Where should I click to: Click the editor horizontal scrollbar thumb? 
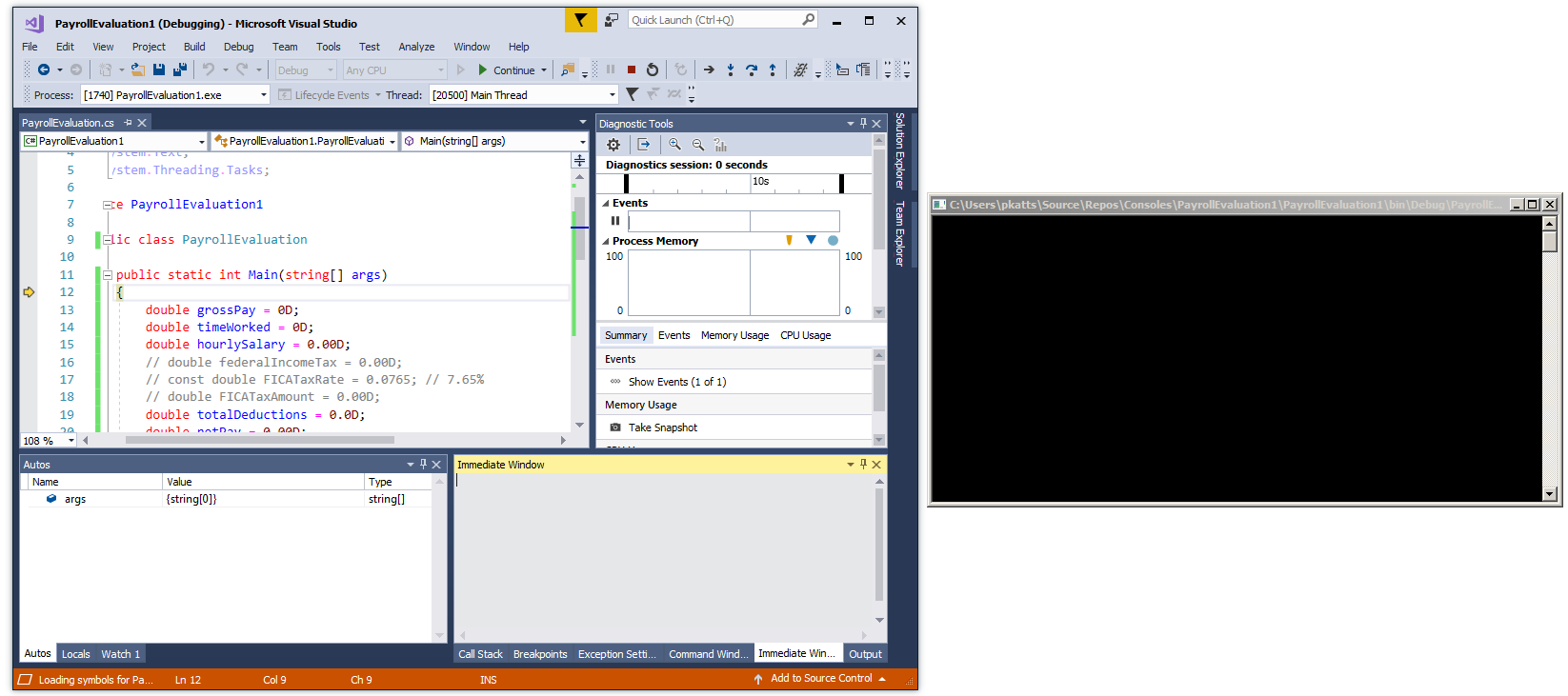tap(259, 440)
